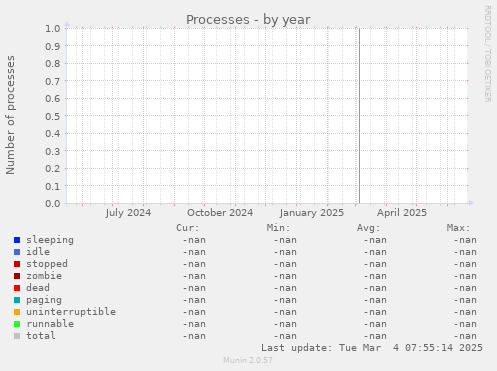Click the uninterruptible row Avg -nan value
Screen dimensions: 497x371
click(x=375, y=312)
